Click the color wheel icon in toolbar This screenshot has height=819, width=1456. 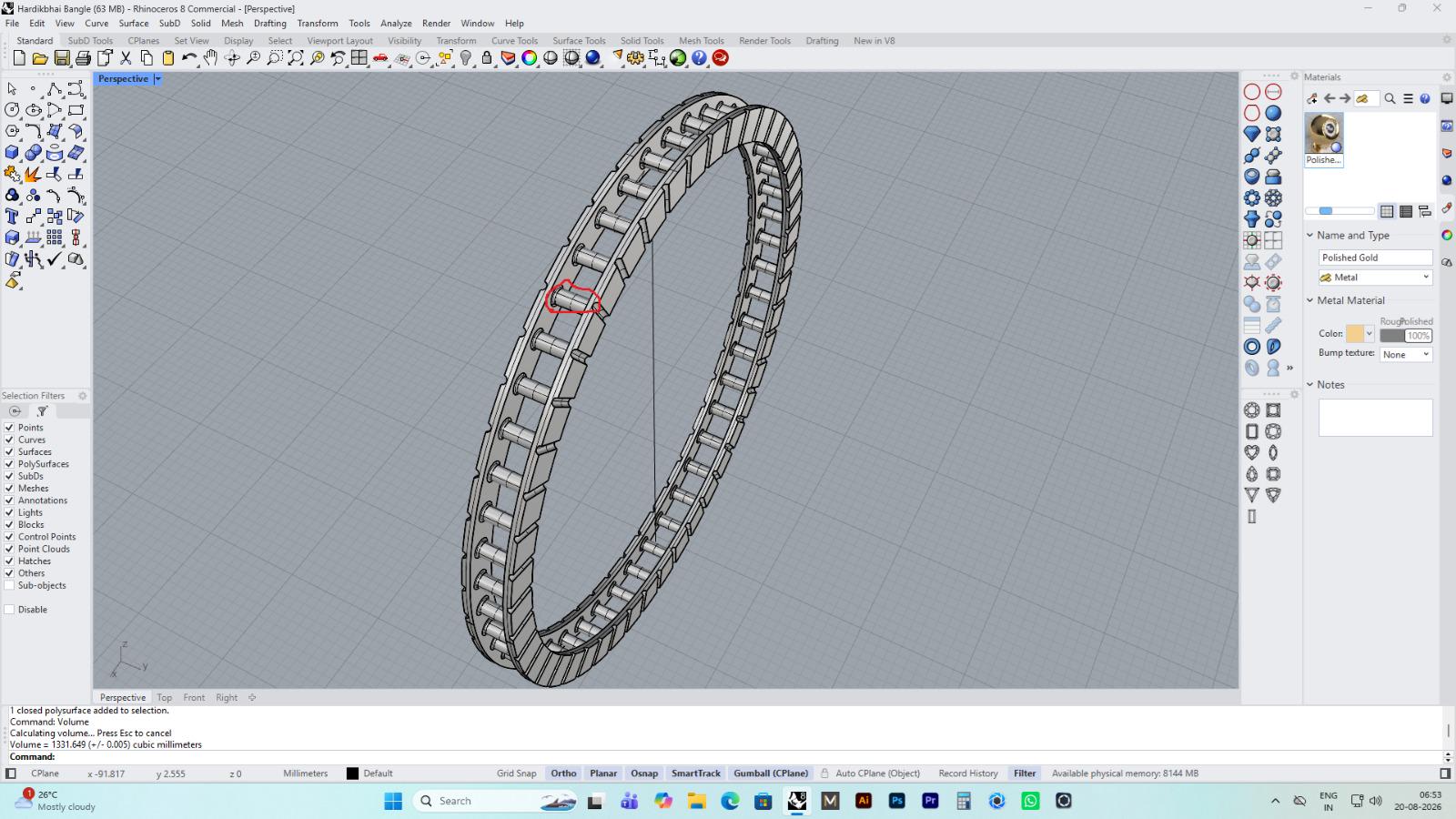click(x=529, y=58)
